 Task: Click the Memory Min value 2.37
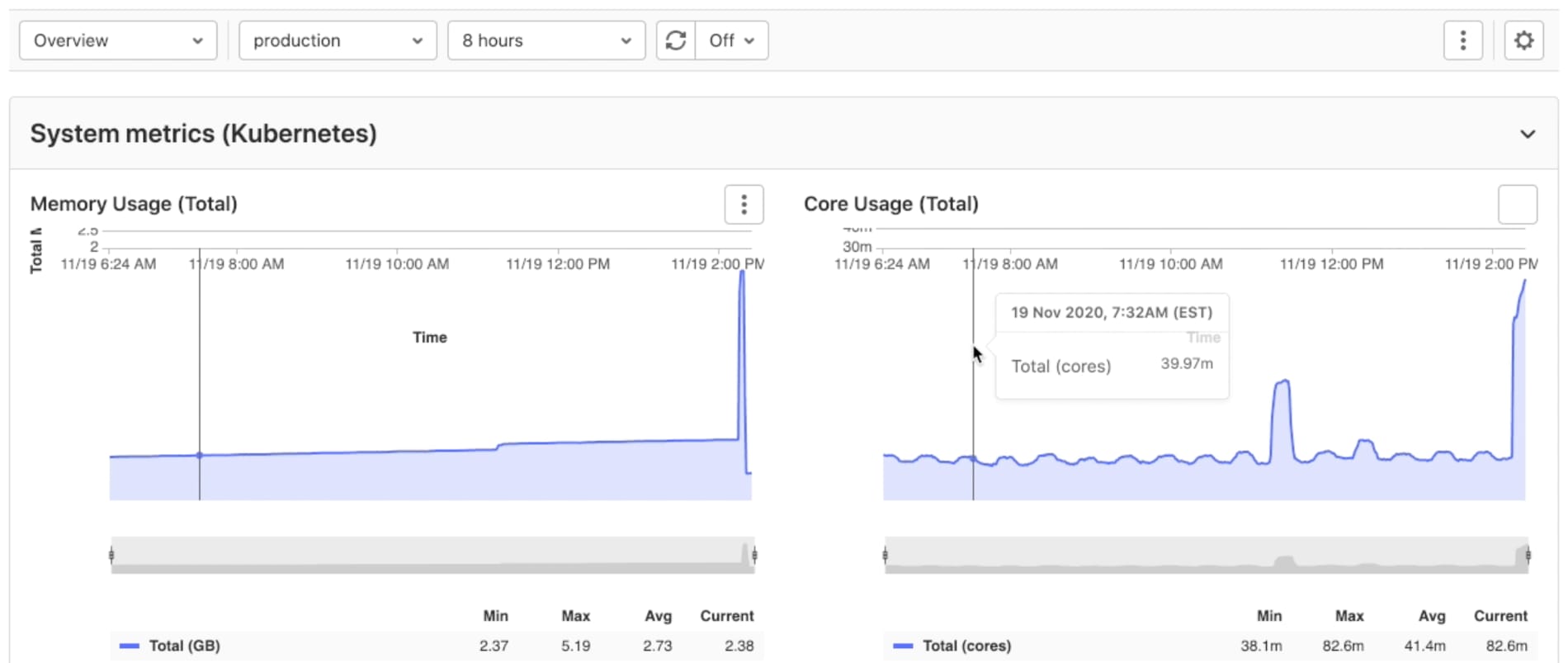point(494,646)
